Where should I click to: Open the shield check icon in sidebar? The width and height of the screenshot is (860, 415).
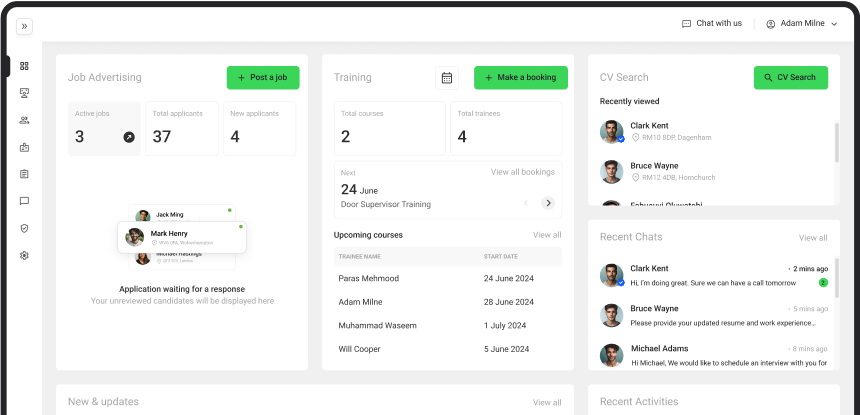coord(24,228)
